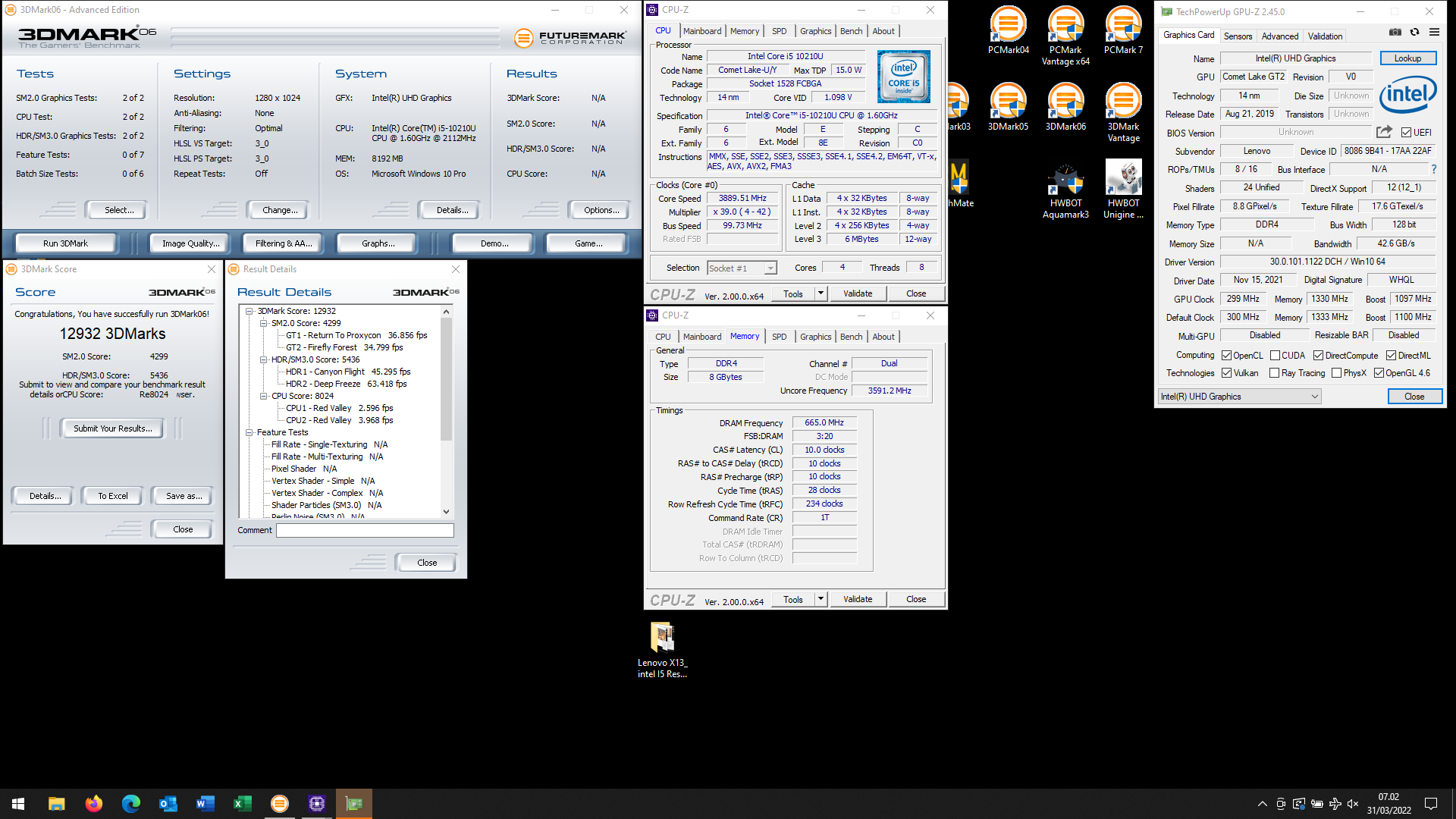This screenshot has height=819, width=1456.
Task: Click the Comment field in Result Details
Action: pos(365,531)
